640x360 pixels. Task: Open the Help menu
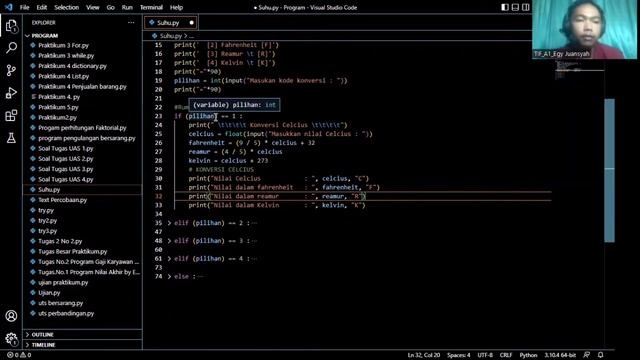pyautogui.click(x=176, y=7)
